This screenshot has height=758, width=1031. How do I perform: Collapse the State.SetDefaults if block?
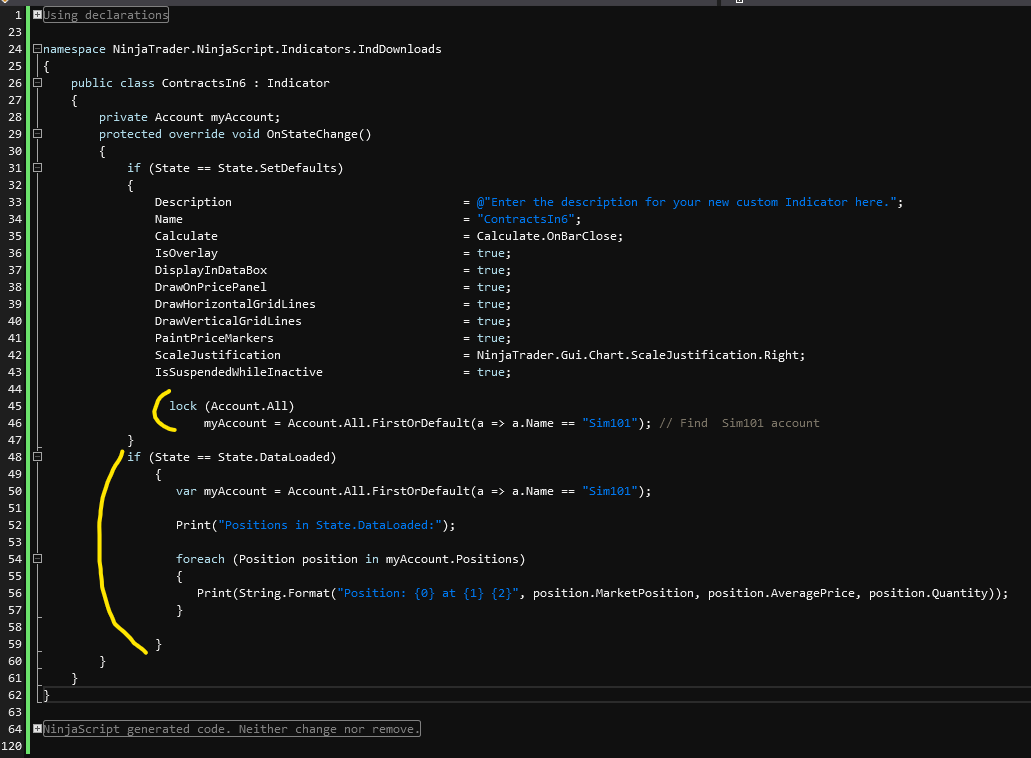pyautogui.click(x=37, y=168)
